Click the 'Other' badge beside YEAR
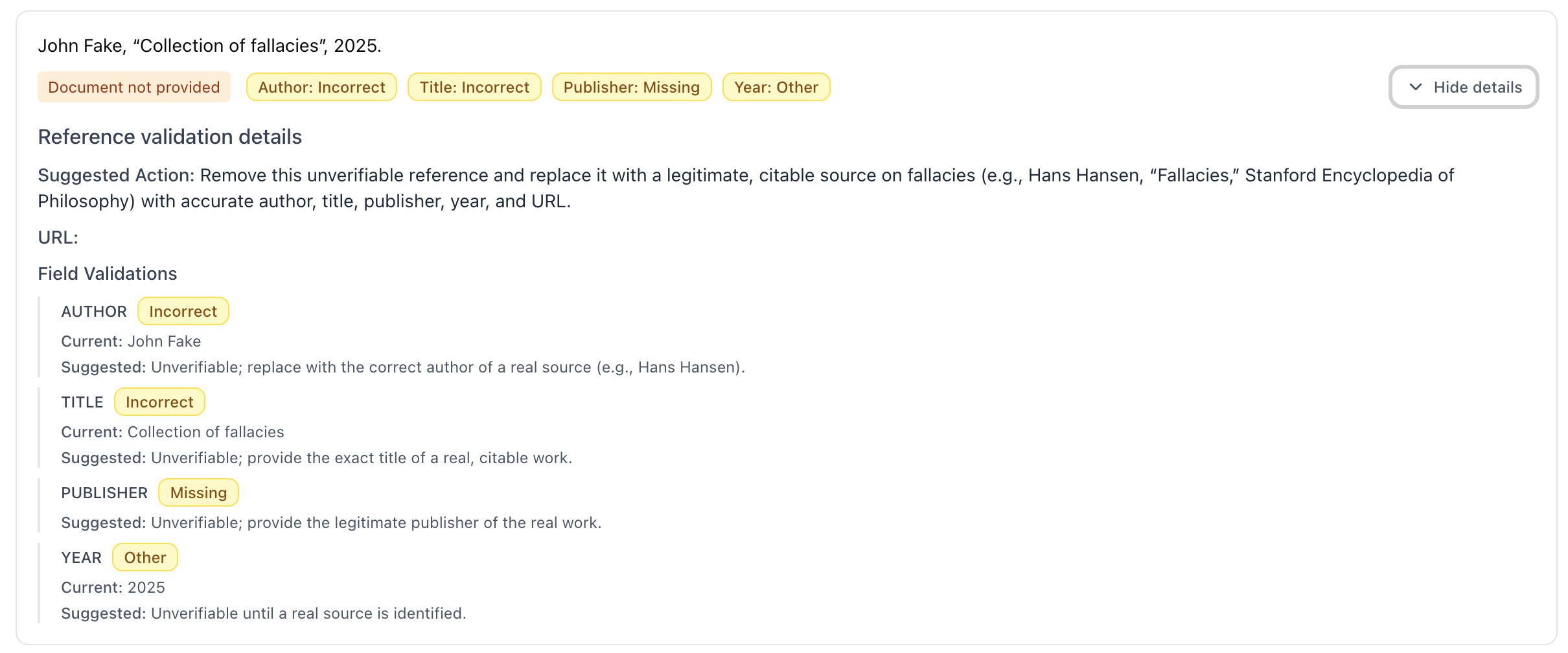This screenshot has height=653, width=1568. [x=145, y=557]
